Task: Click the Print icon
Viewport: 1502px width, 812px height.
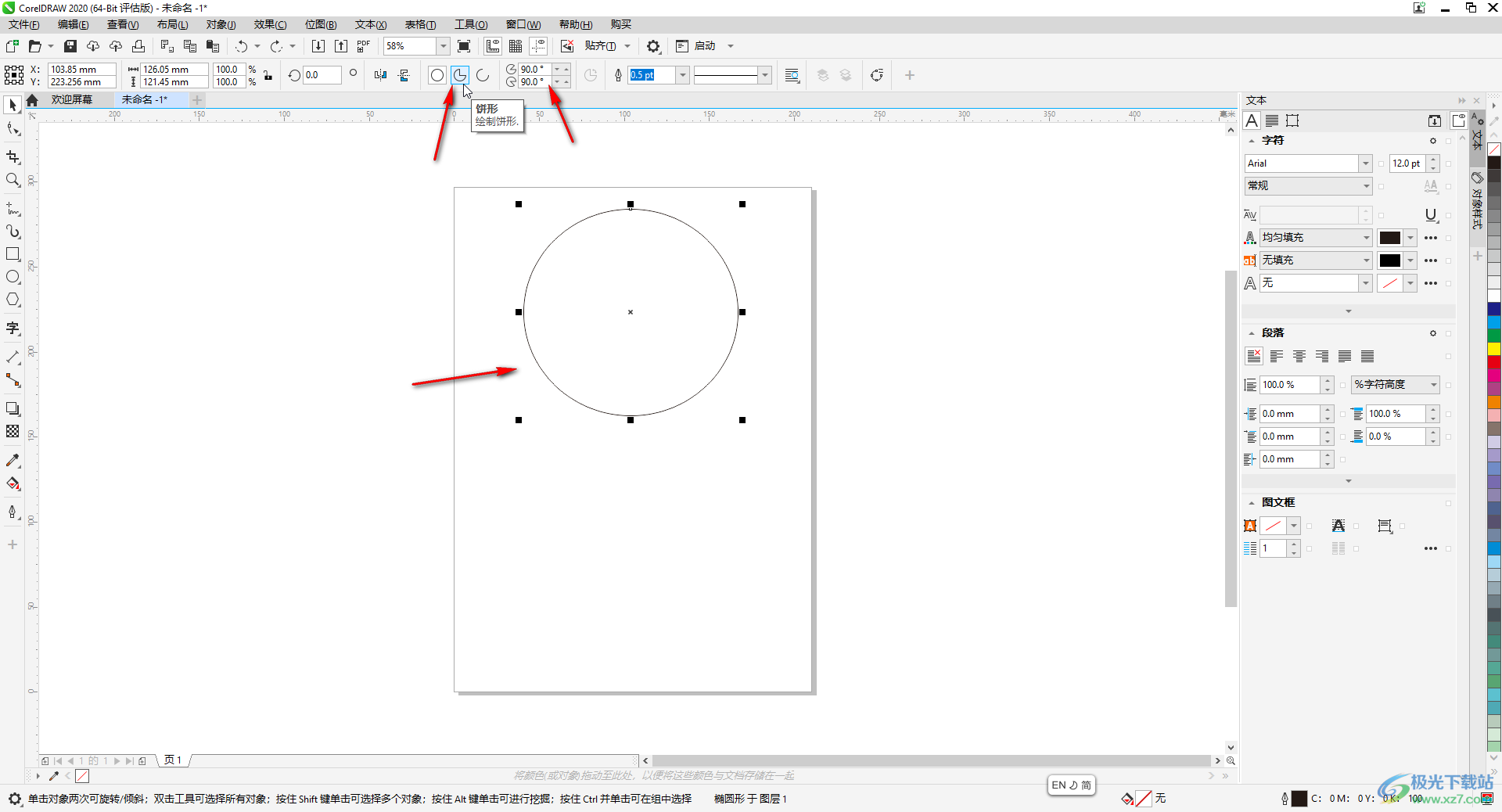Action: click(138, 46)
